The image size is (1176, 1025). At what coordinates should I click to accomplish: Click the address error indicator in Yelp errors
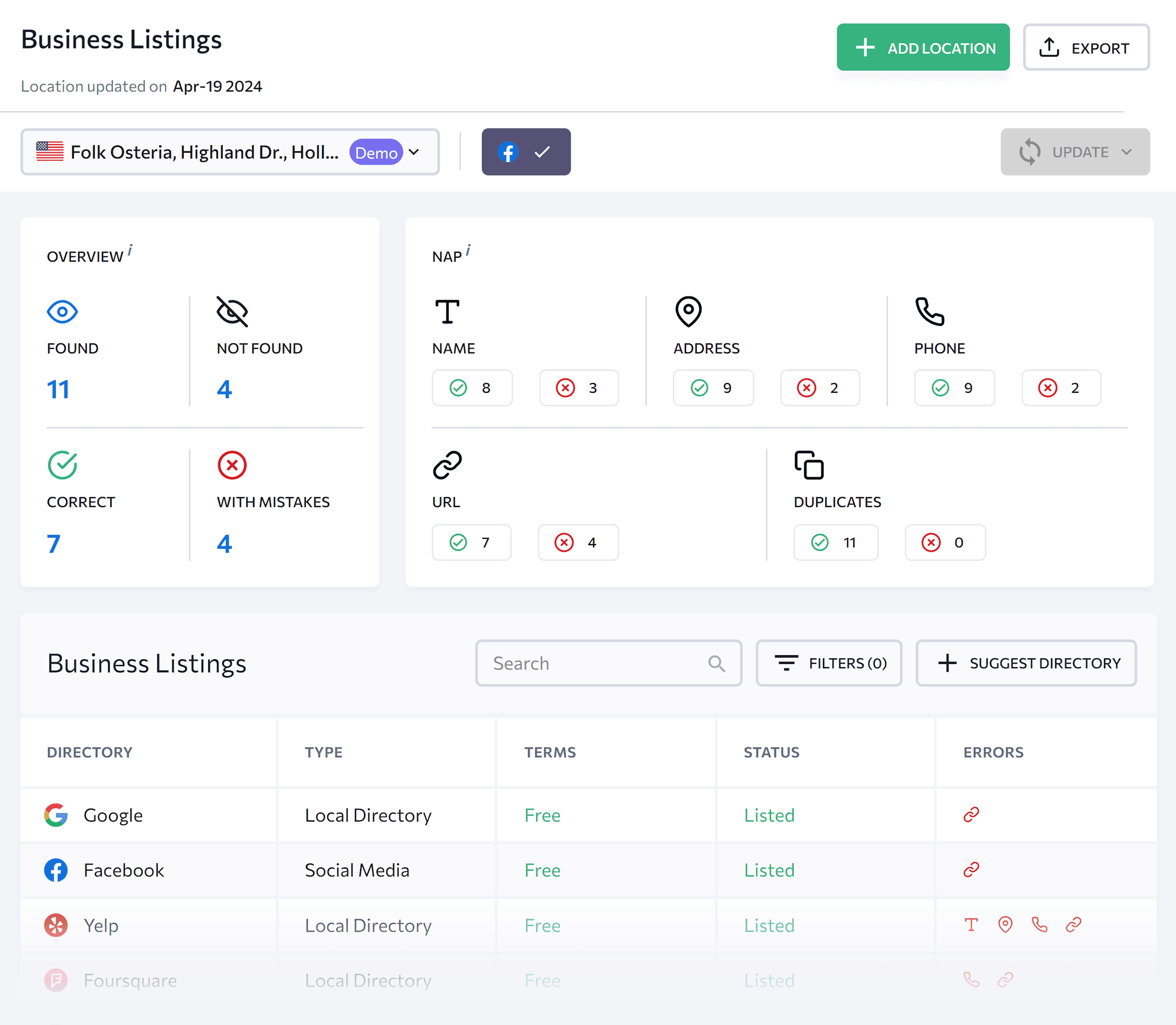pos(1006,924)
